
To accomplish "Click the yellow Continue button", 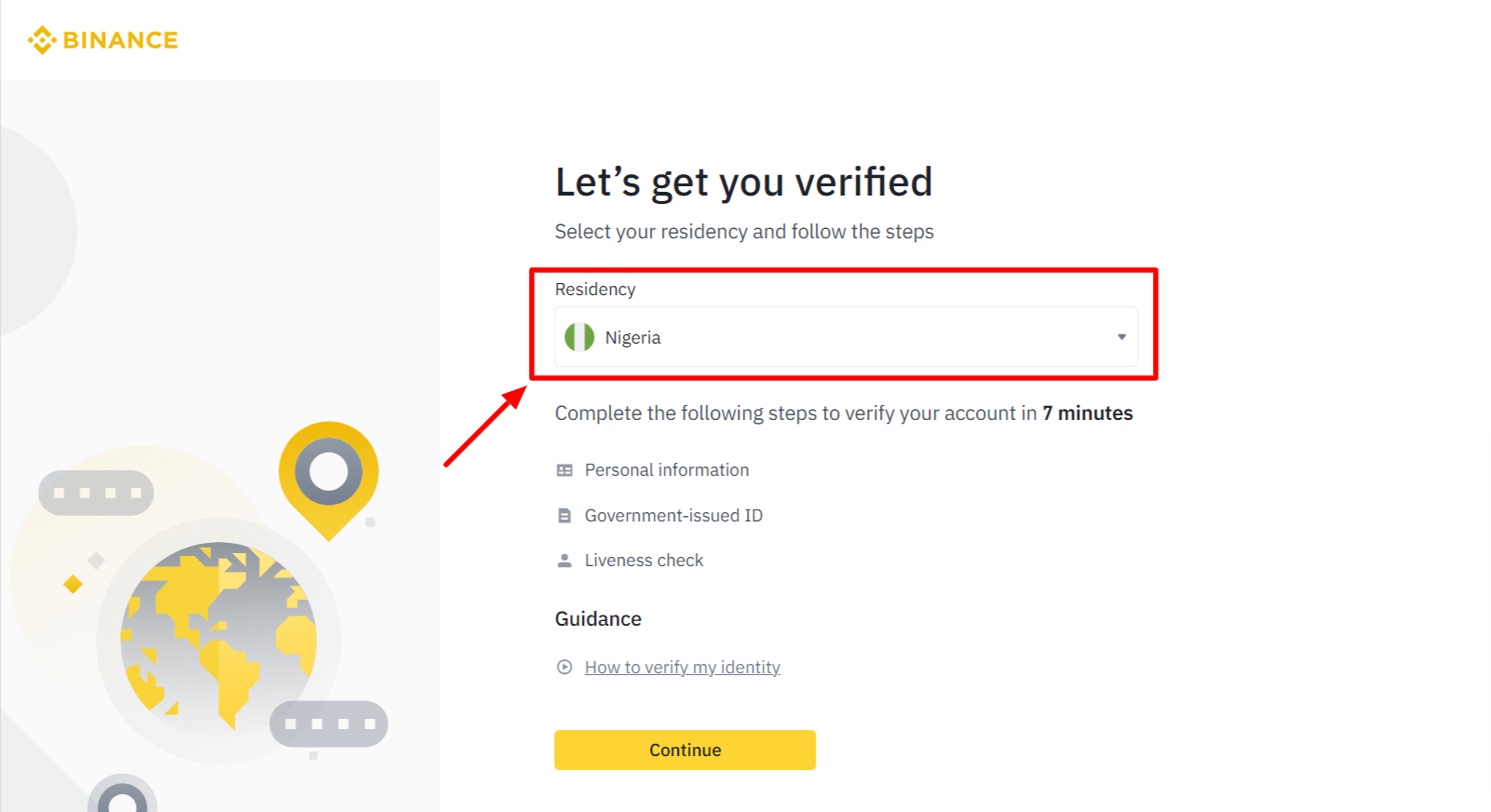I will click(x=685, y=750).
